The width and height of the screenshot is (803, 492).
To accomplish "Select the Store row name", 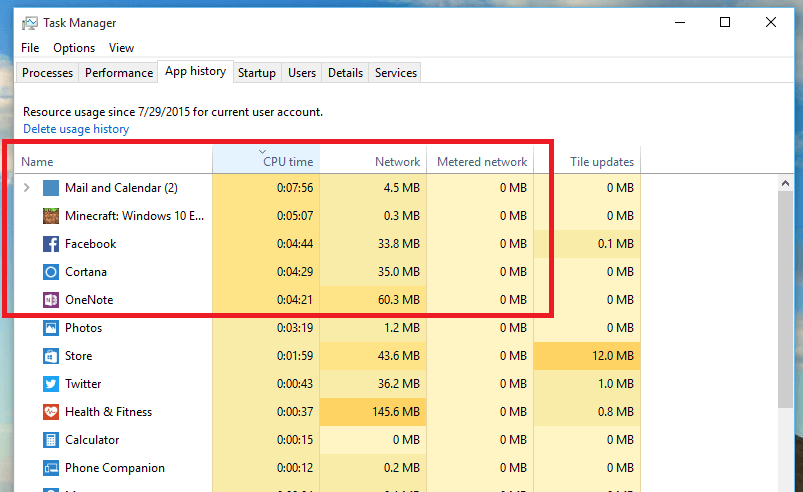I will click(78, 356).
